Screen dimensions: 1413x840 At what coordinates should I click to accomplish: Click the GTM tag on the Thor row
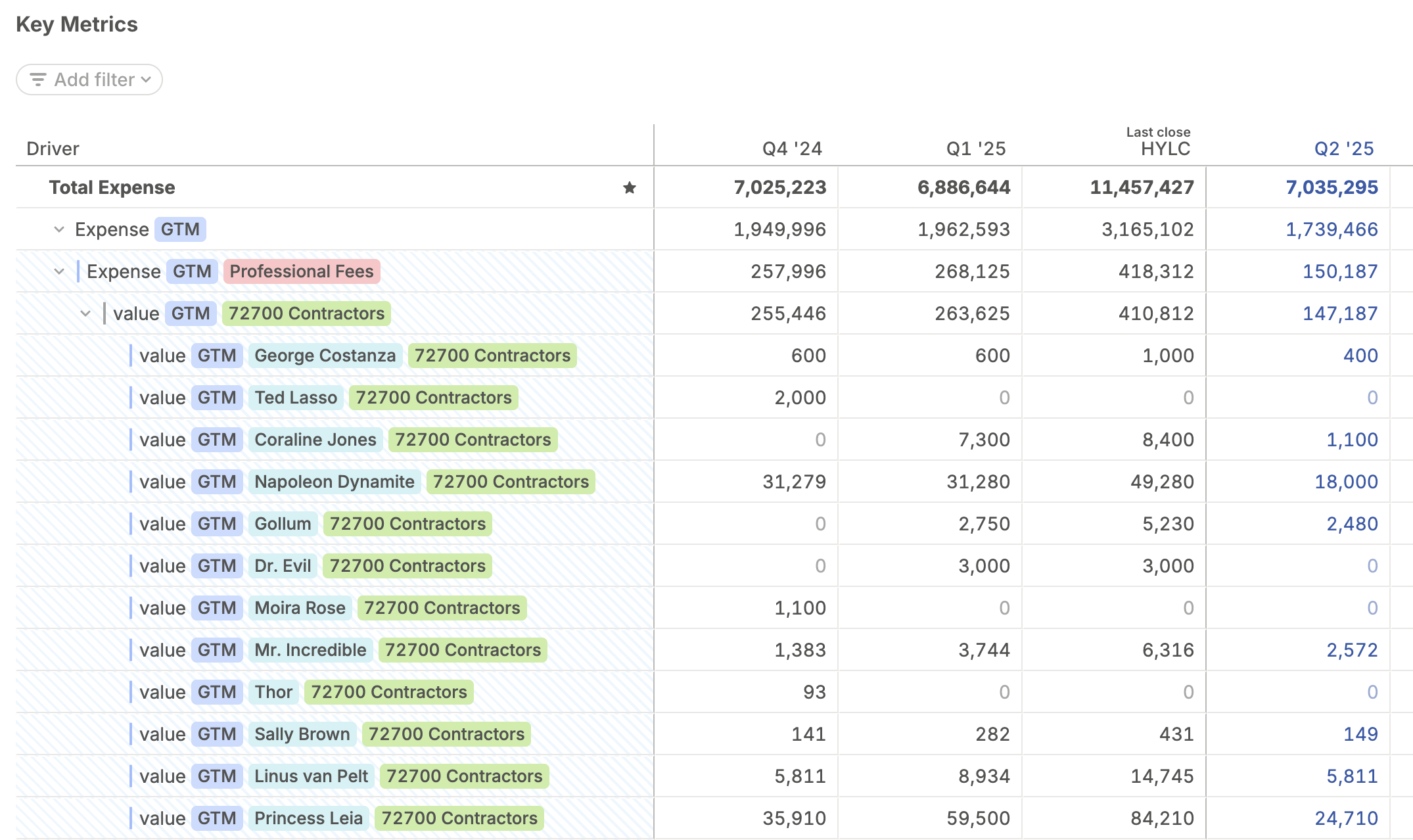point(217,692)
